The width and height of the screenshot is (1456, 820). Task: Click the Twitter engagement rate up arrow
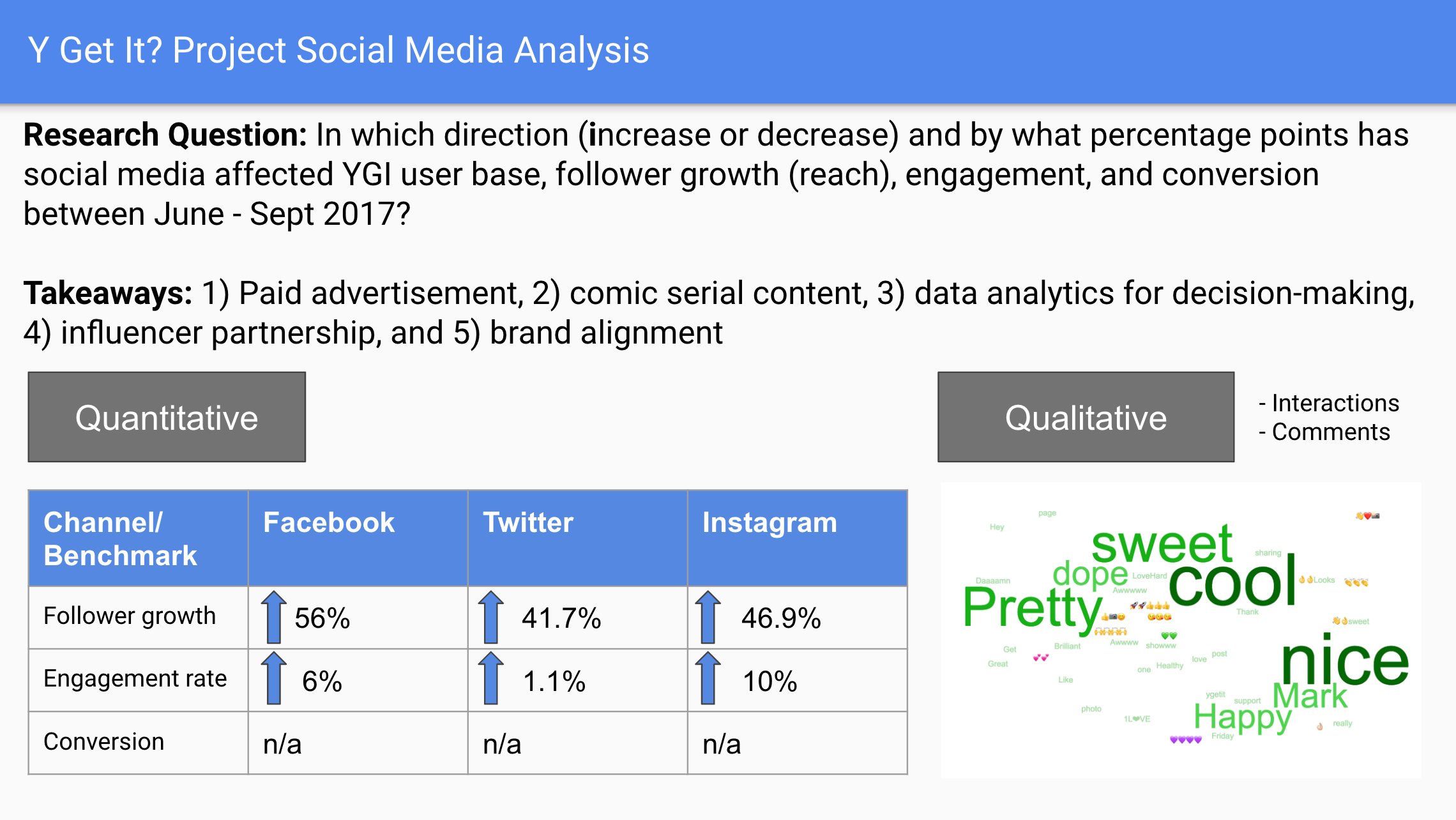tap(490, 678)
